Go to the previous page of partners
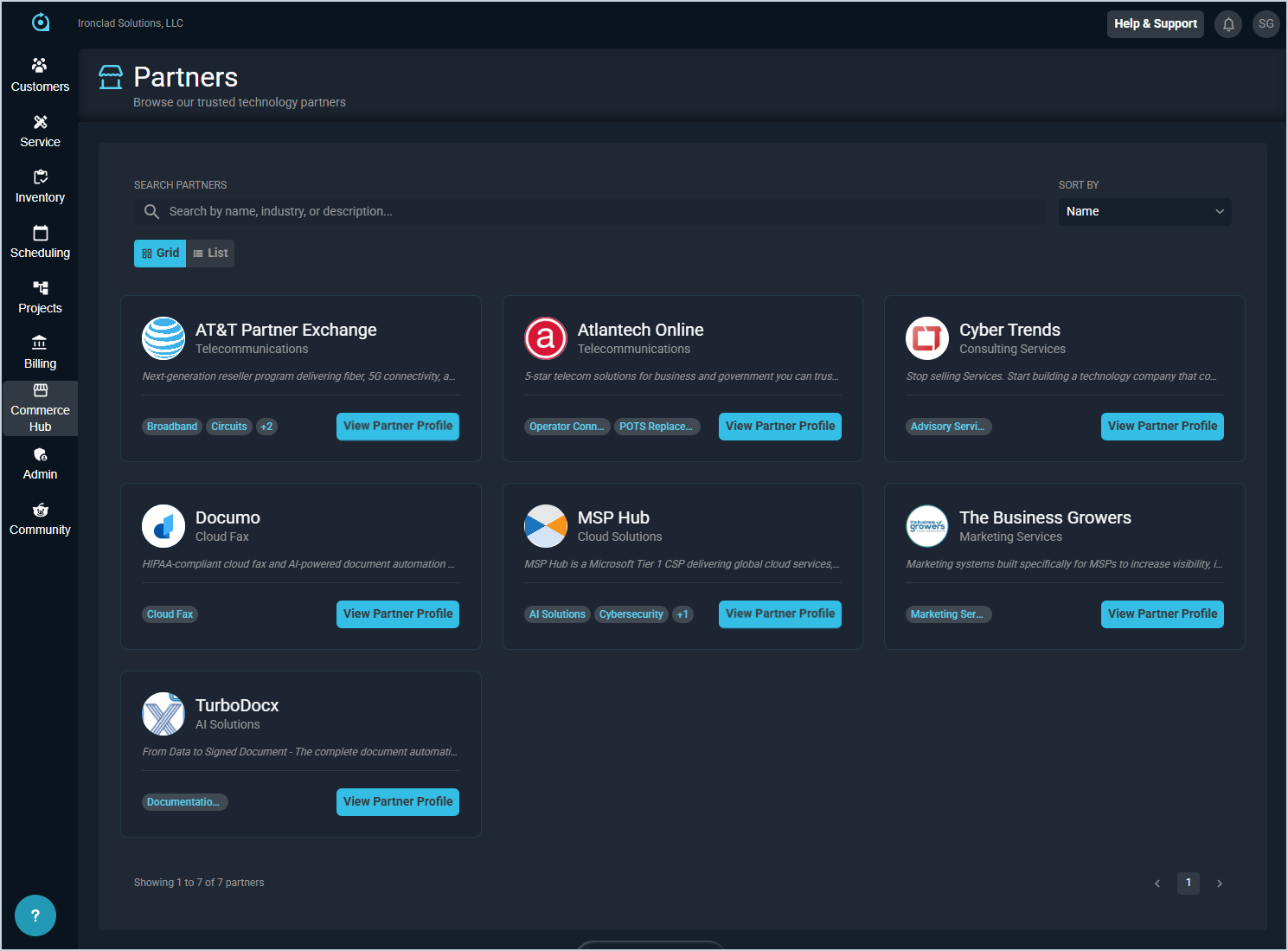 click(1157, 884)
